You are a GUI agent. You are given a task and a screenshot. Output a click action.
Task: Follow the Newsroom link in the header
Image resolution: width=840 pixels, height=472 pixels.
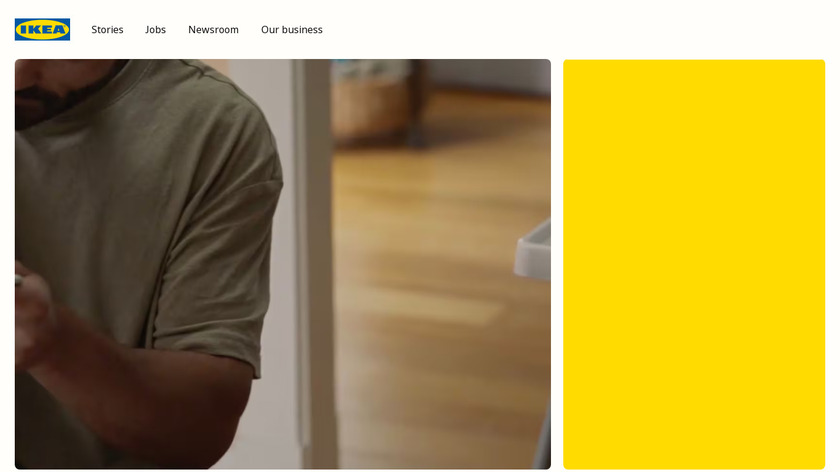click(x=213, y=29)
